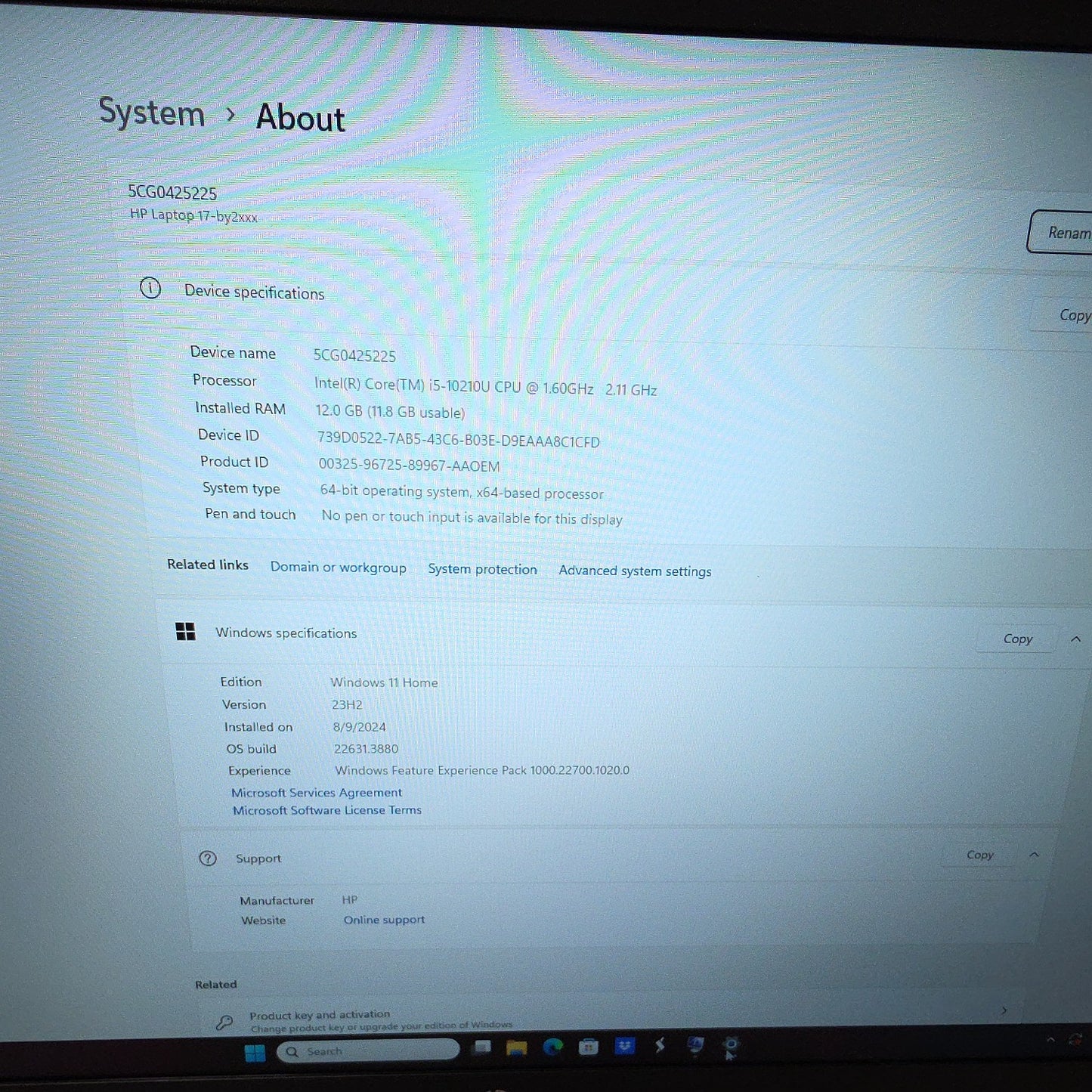This screenshot has height=1092, width=1092.
Task: Open Microsoft Store from the taskbar
Action: pyautogui.click(x=589, y=1047)
